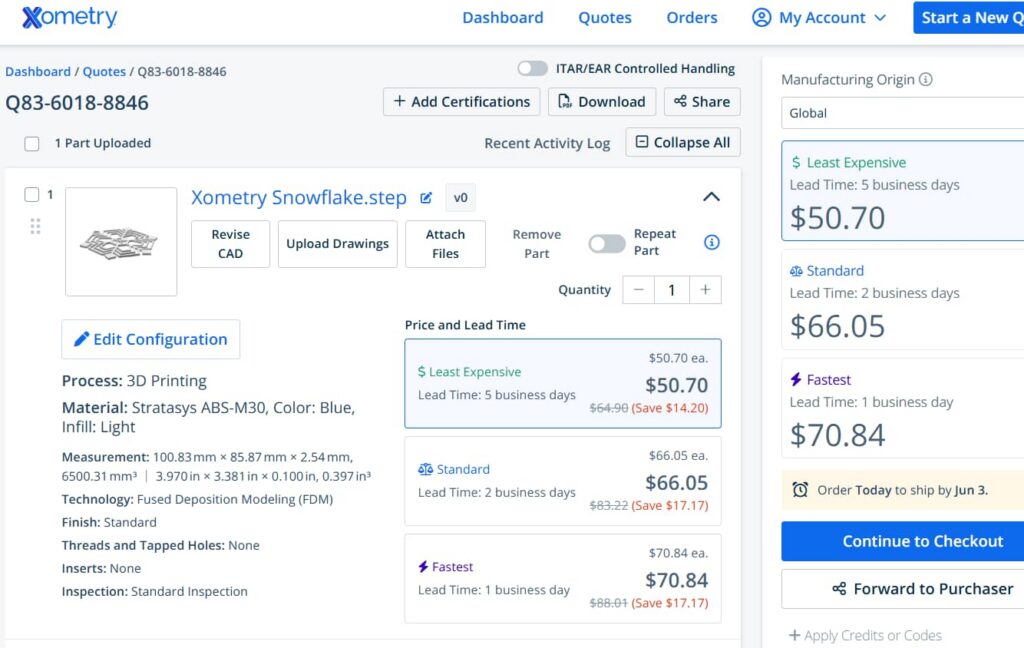
Task: Click Continue to Checkout
Action: 903,542
